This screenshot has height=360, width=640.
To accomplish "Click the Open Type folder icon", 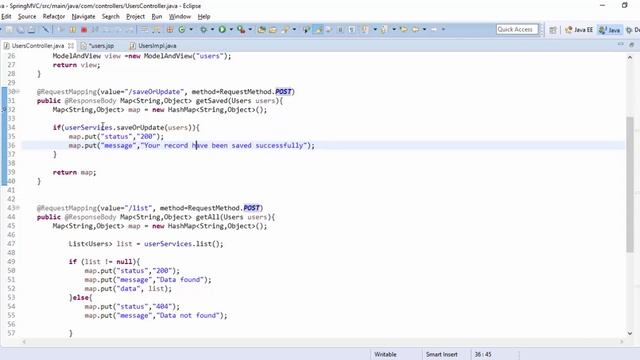I will [x=262, y=29].
